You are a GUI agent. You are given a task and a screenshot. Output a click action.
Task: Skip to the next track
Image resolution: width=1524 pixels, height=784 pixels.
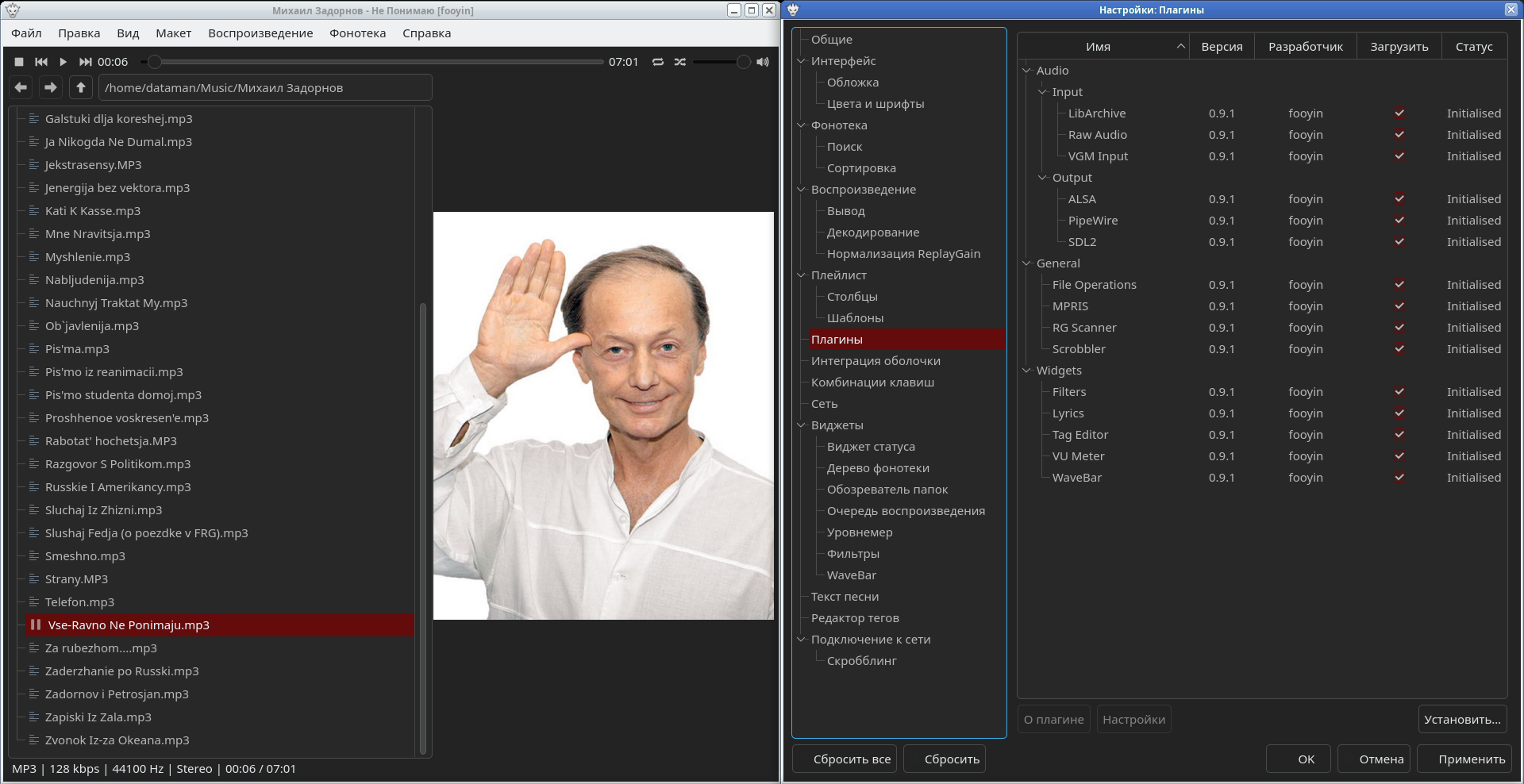(x=85, y=62)
